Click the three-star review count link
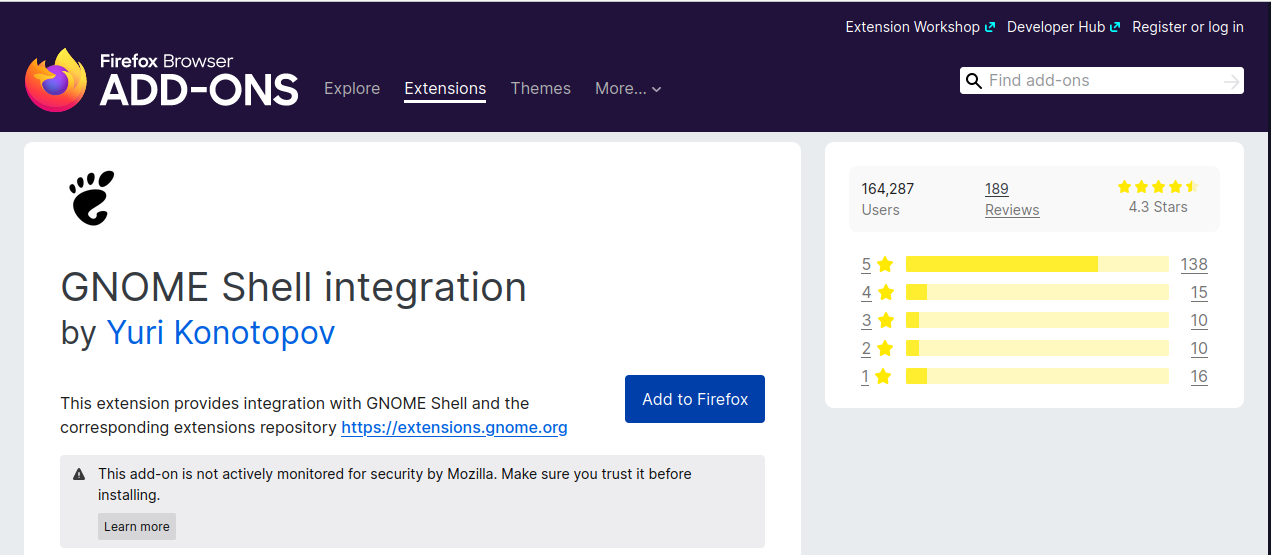 pos(1199,320)
